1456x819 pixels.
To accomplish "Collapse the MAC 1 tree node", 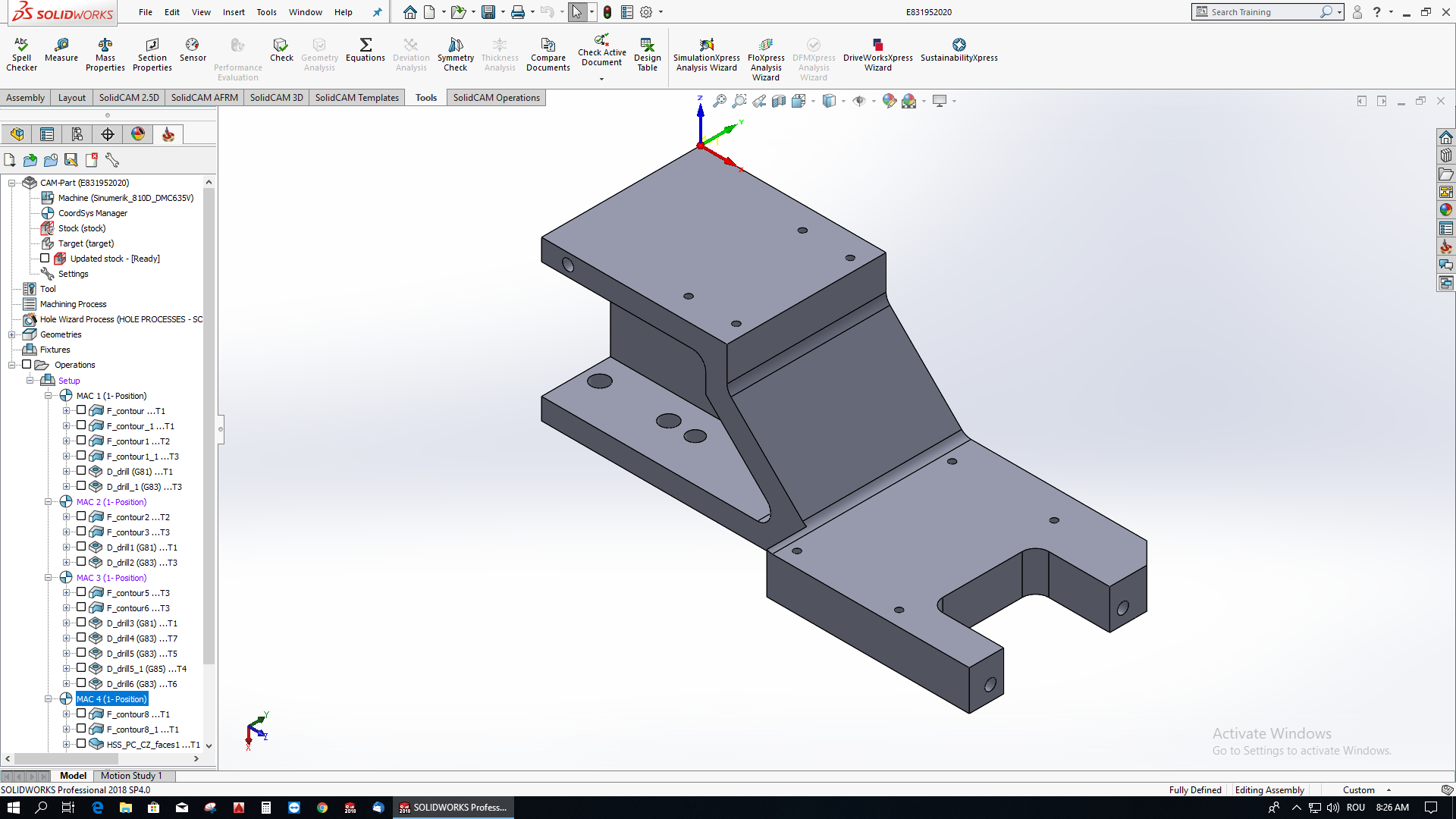I will 49,396.
